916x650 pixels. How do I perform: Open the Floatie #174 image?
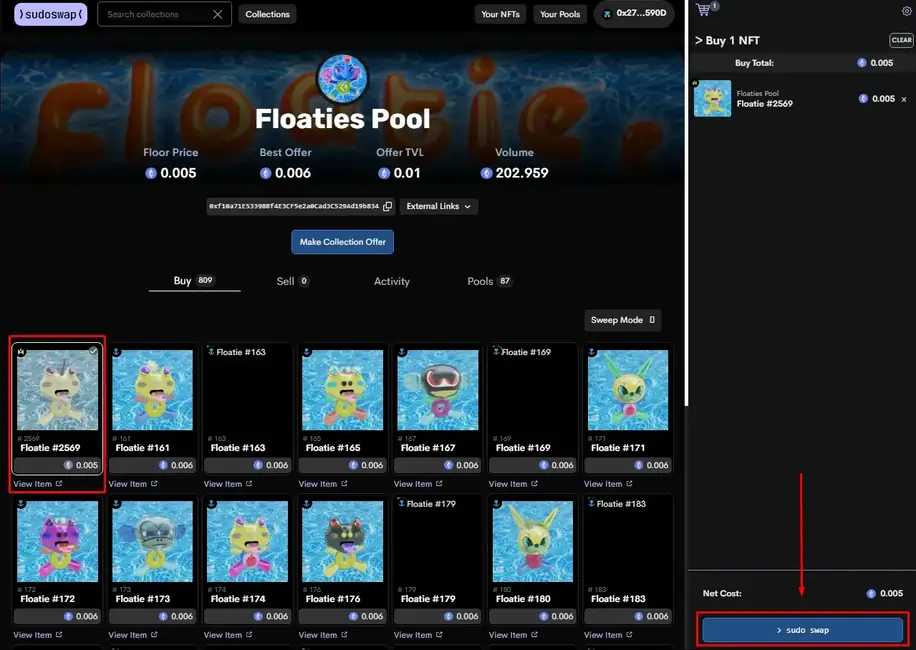click(x=248, y=541)
